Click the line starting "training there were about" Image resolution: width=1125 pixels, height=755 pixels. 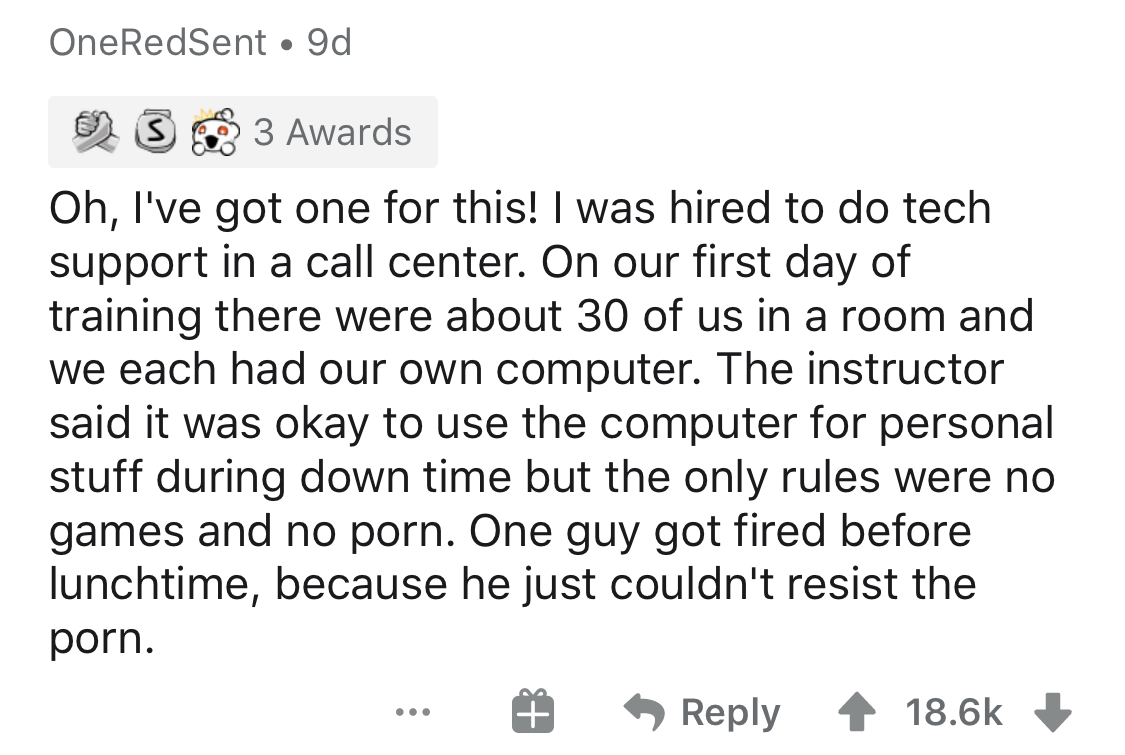[540, 316]
